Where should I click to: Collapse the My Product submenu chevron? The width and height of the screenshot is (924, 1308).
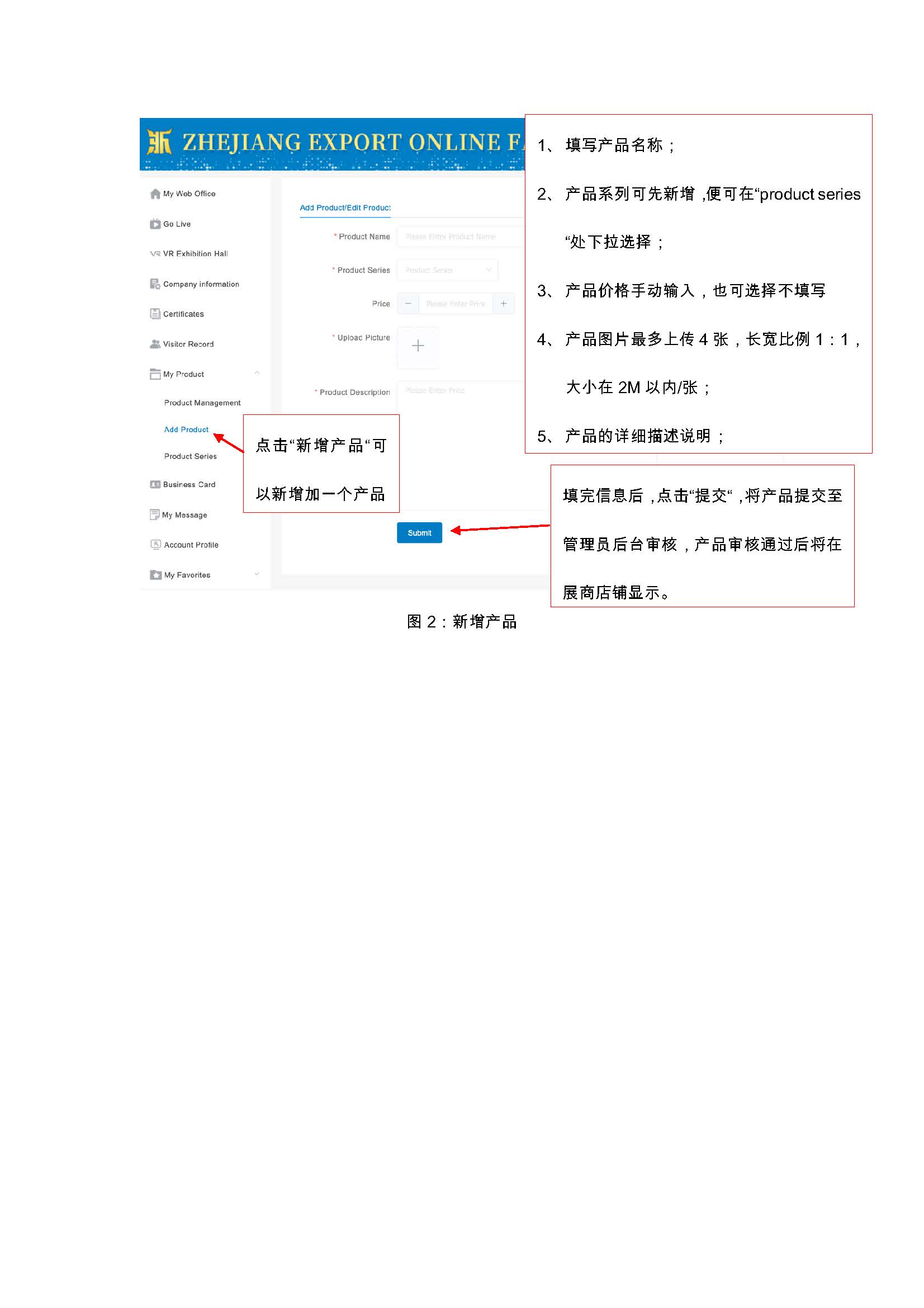tap(257, 373)
